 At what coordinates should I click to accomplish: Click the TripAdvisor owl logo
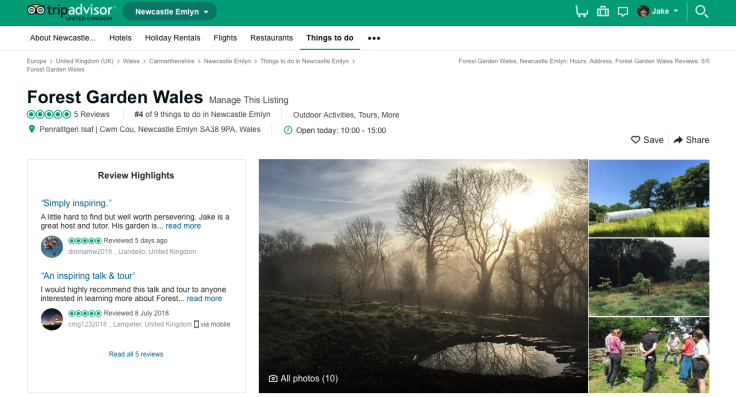[36, 10]
